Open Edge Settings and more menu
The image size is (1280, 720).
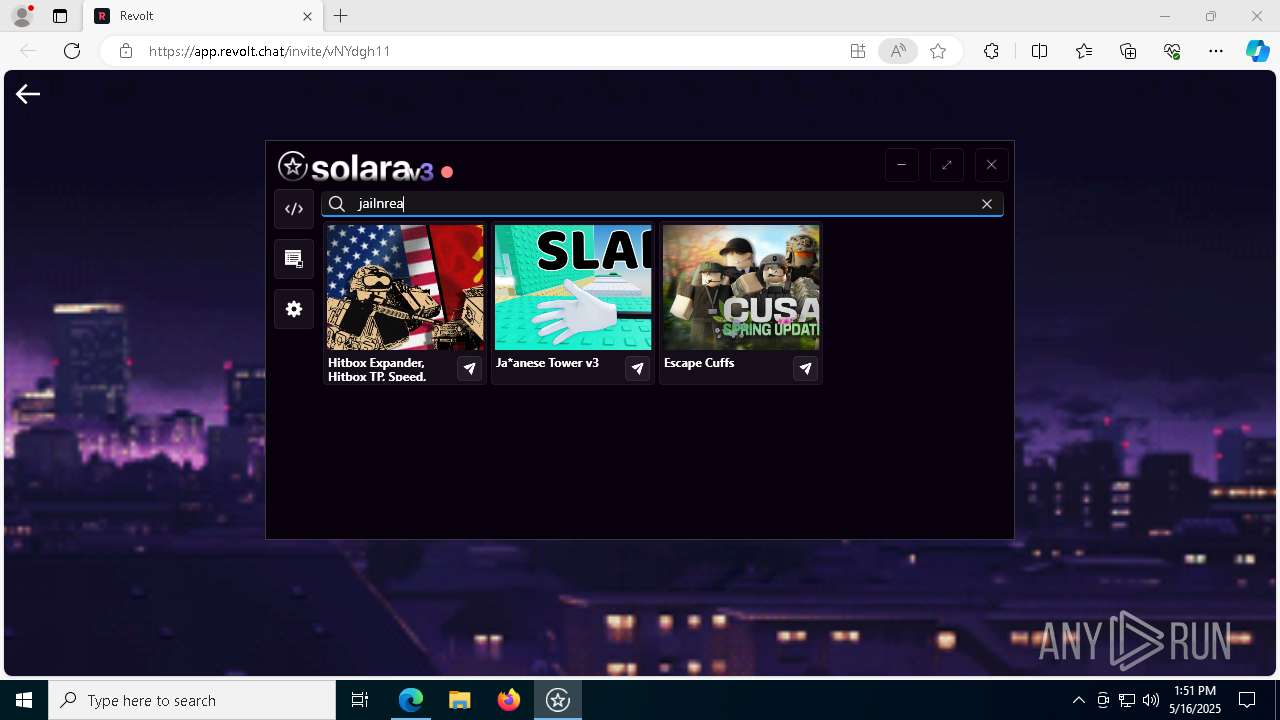point(1216,51)
